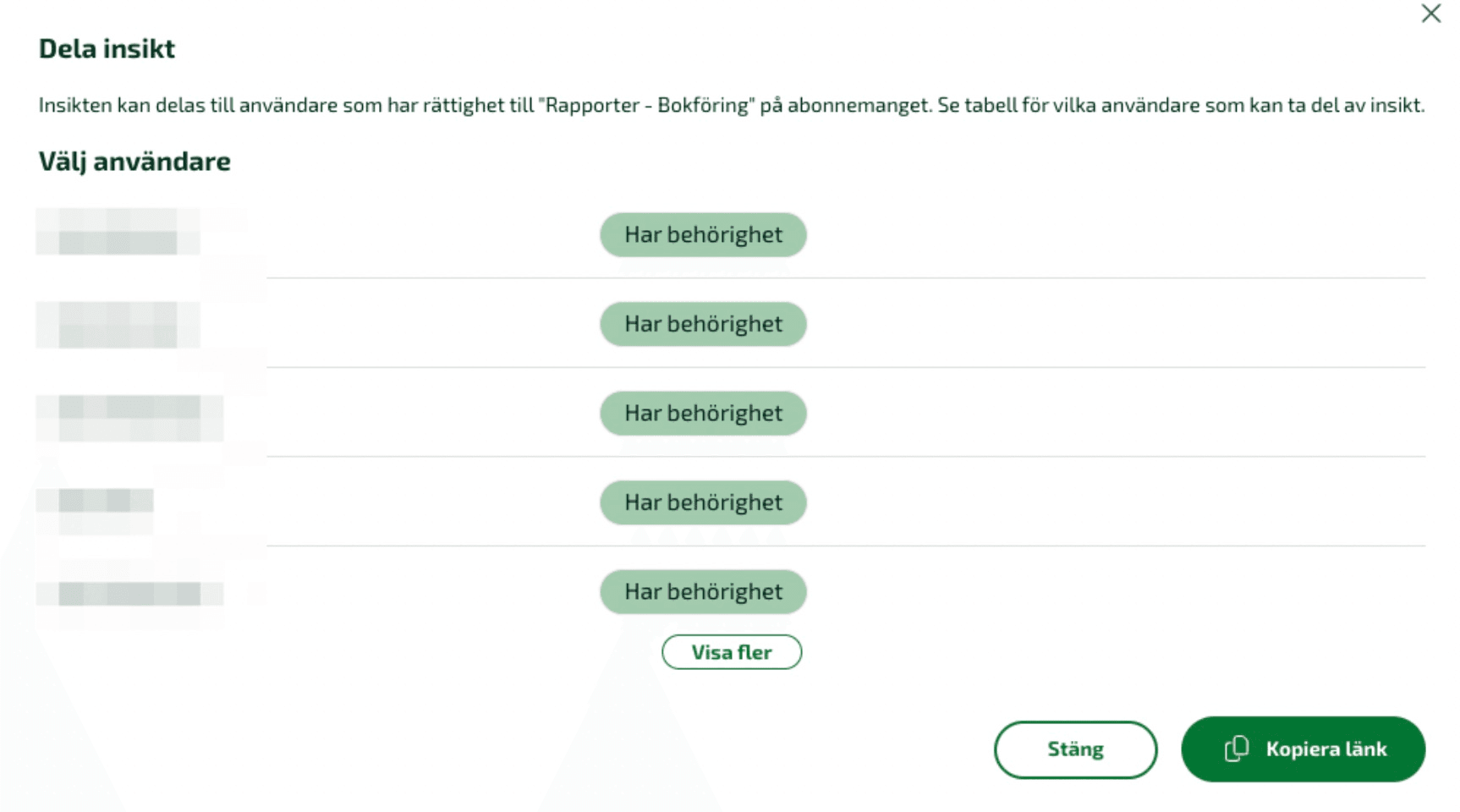Click the second user's Har behörighet badge
Screen dimensions: 1460x812
coord(703,324)
